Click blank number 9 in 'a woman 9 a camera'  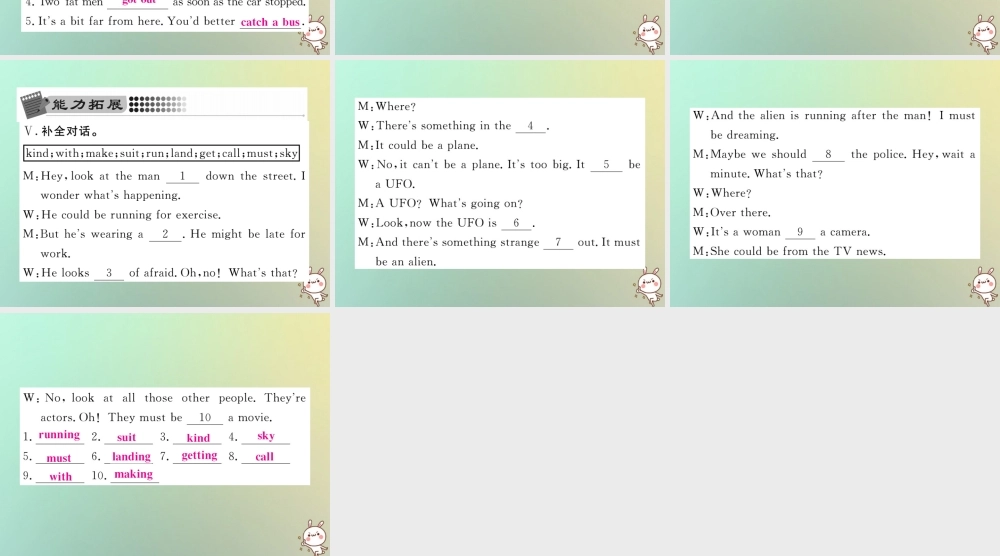800,233
